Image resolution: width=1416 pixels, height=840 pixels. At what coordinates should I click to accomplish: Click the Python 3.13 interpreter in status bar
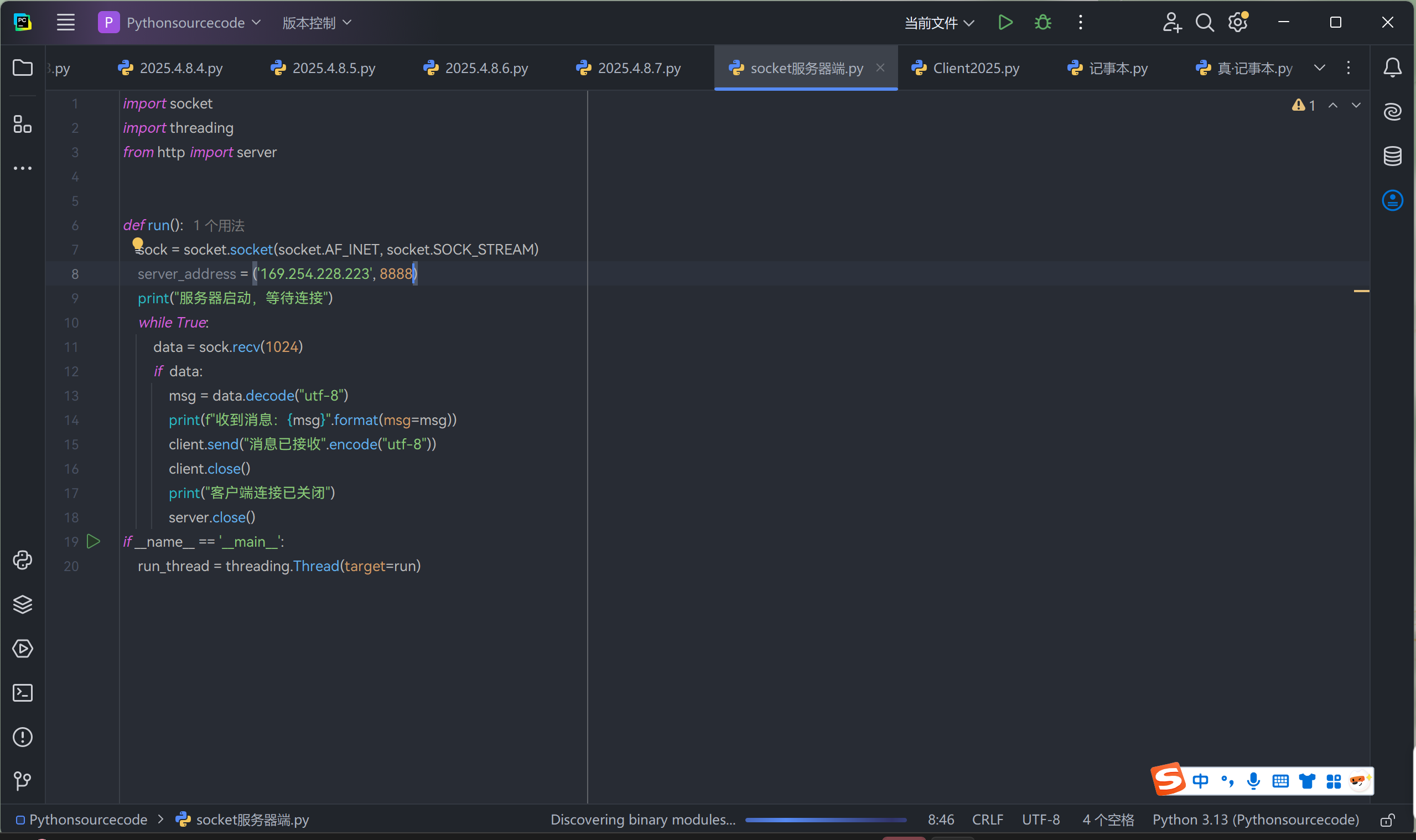point(1256,820)
